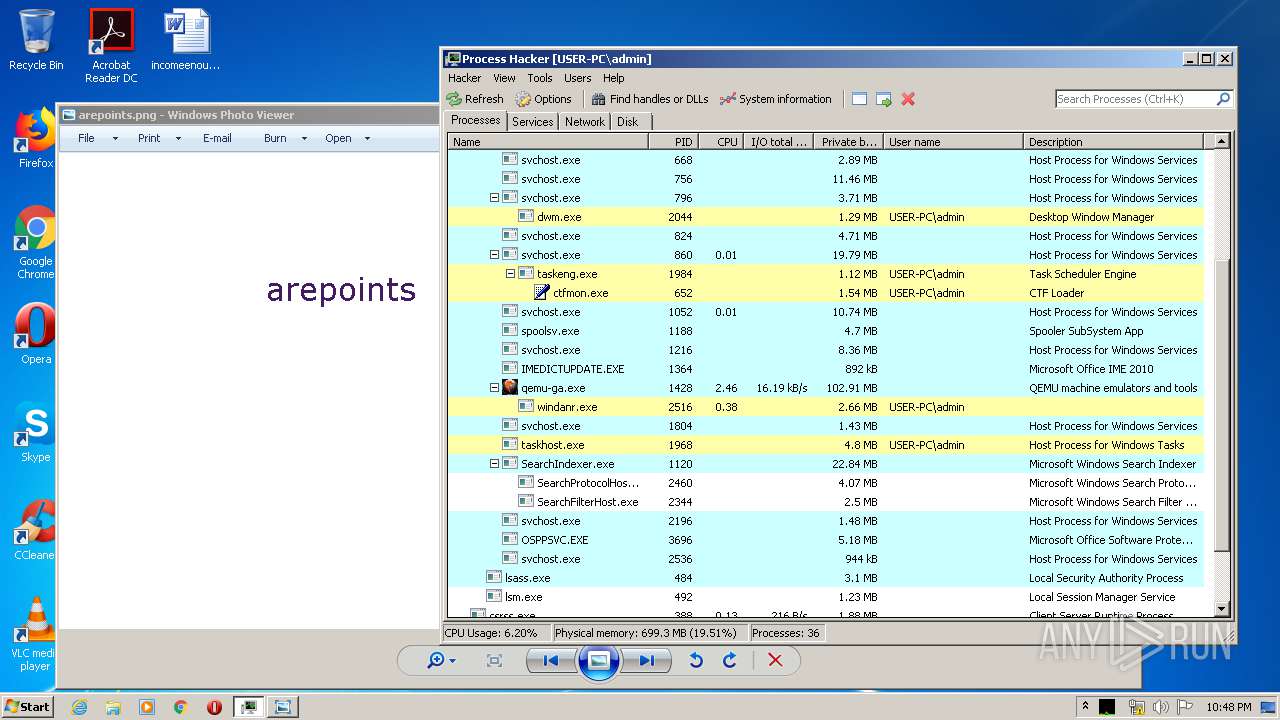Switch to the Network tab
Screen dimensions: 1280x720
click(585, 122)
